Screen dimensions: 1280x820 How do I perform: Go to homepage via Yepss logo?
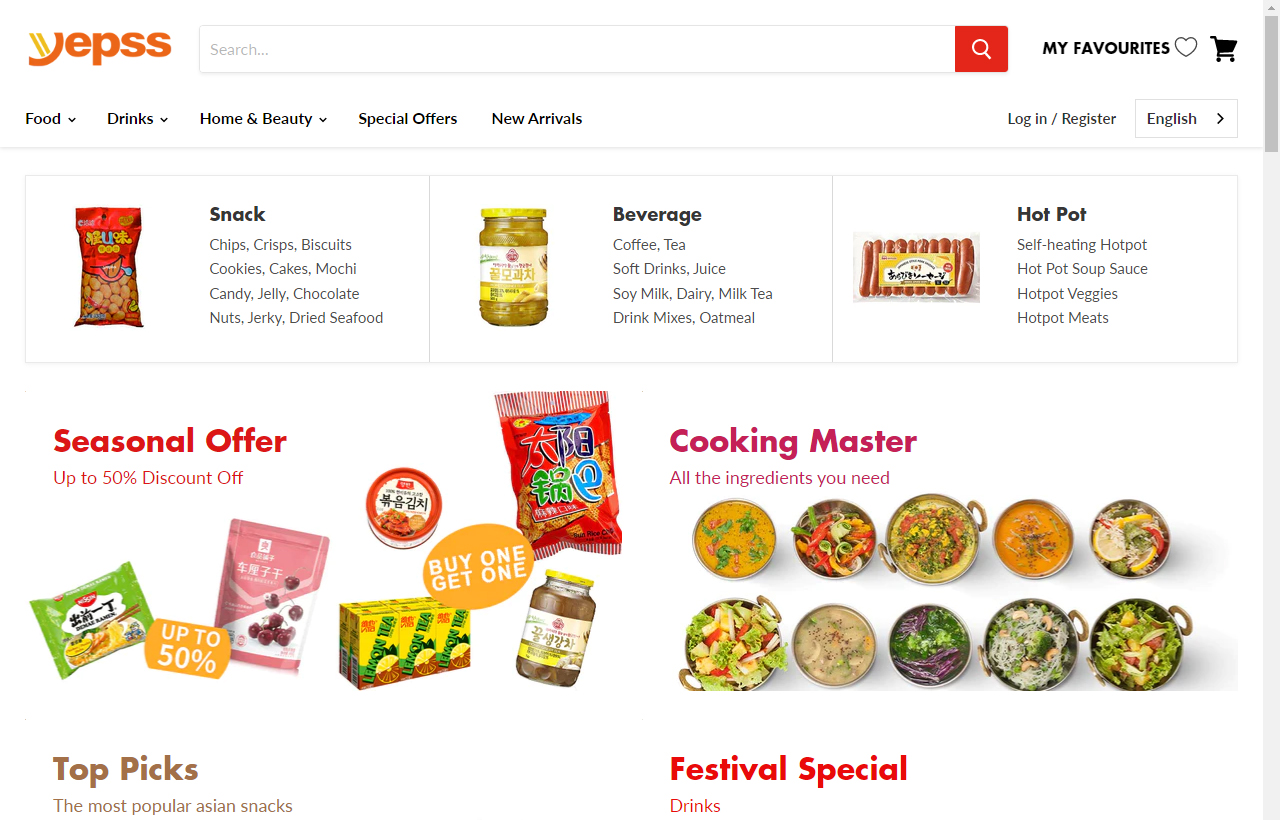point(100,47)
